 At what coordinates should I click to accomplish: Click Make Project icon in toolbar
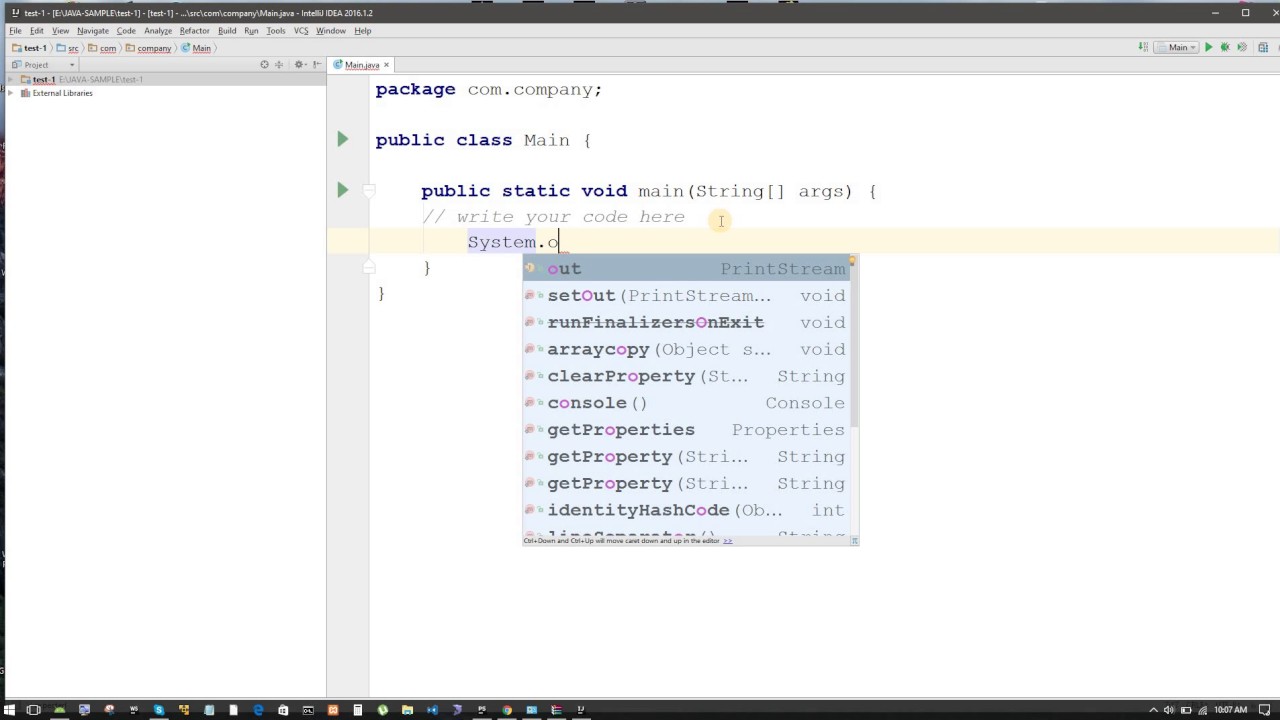1143,48
